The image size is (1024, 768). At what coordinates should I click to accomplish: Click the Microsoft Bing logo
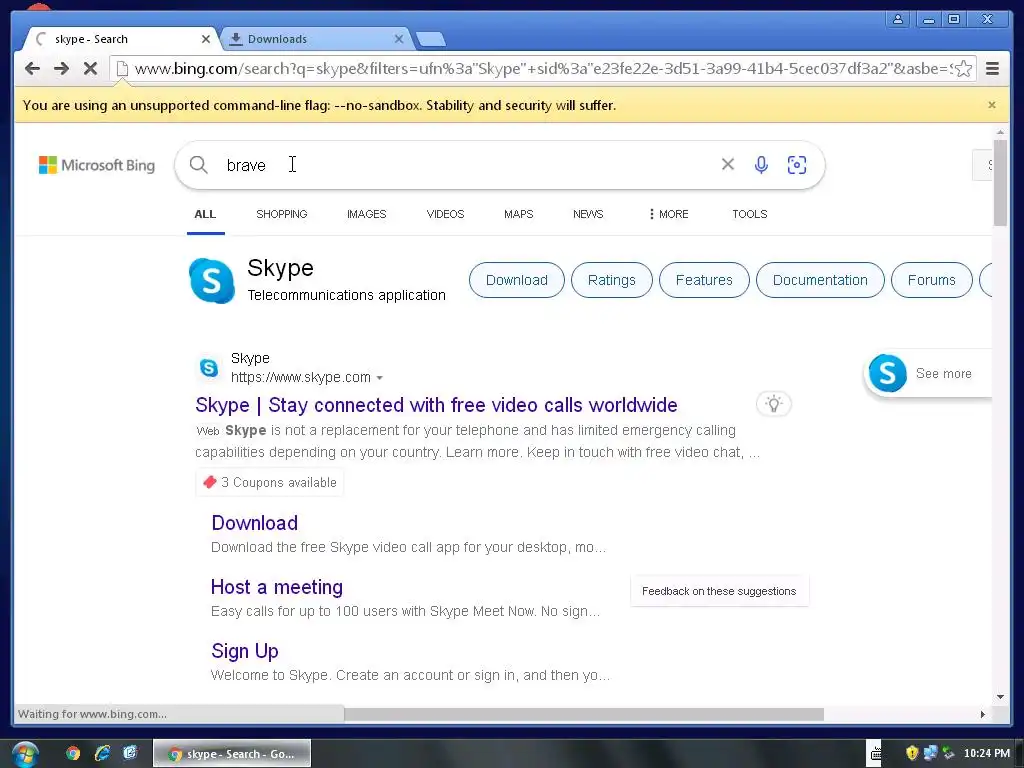pyautogui.click(x=97, y=165)
